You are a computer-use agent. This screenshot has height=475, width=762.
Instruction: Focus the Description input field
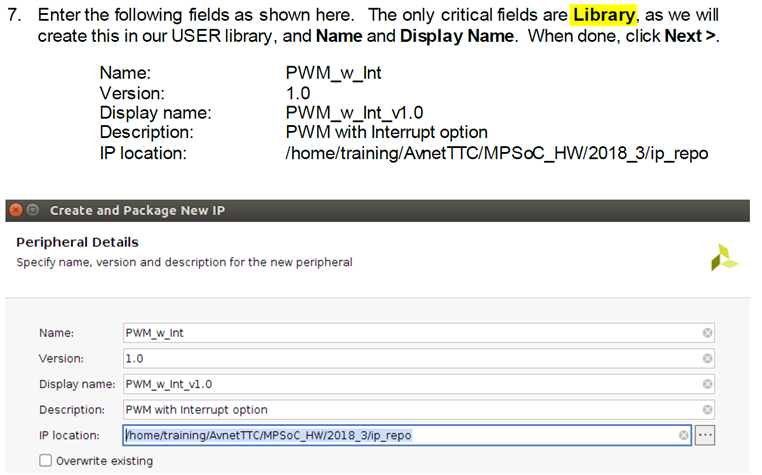pyautogui.click(x=418, y=410)
